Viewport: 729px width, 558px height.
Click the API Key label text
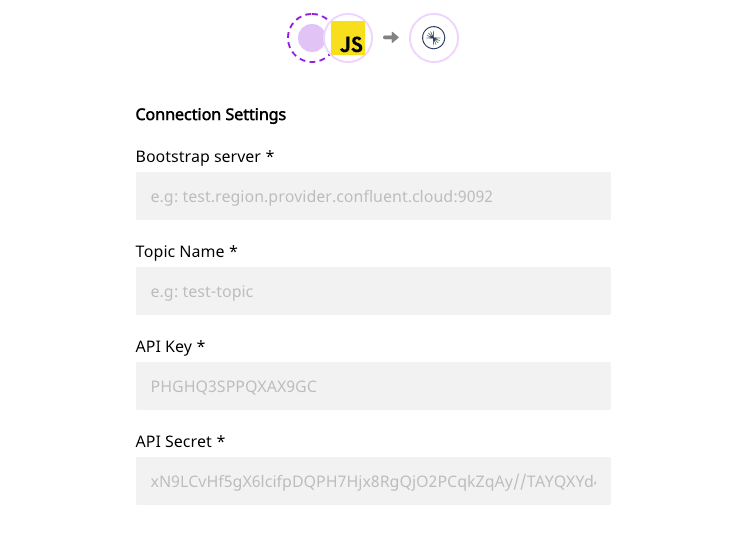tap(164, 347)
